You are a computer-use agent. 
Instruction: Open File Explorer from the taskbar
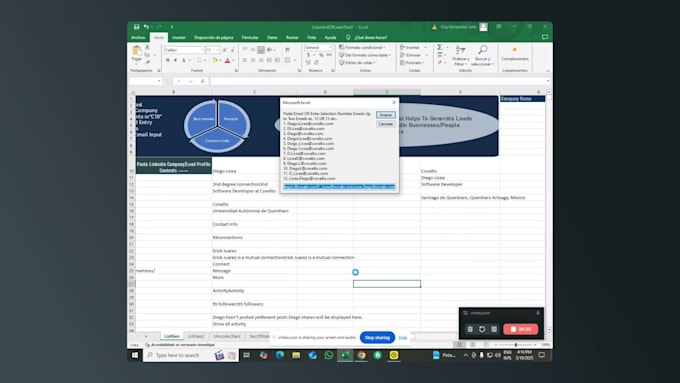pyautogui.click(x=296, y=355)
